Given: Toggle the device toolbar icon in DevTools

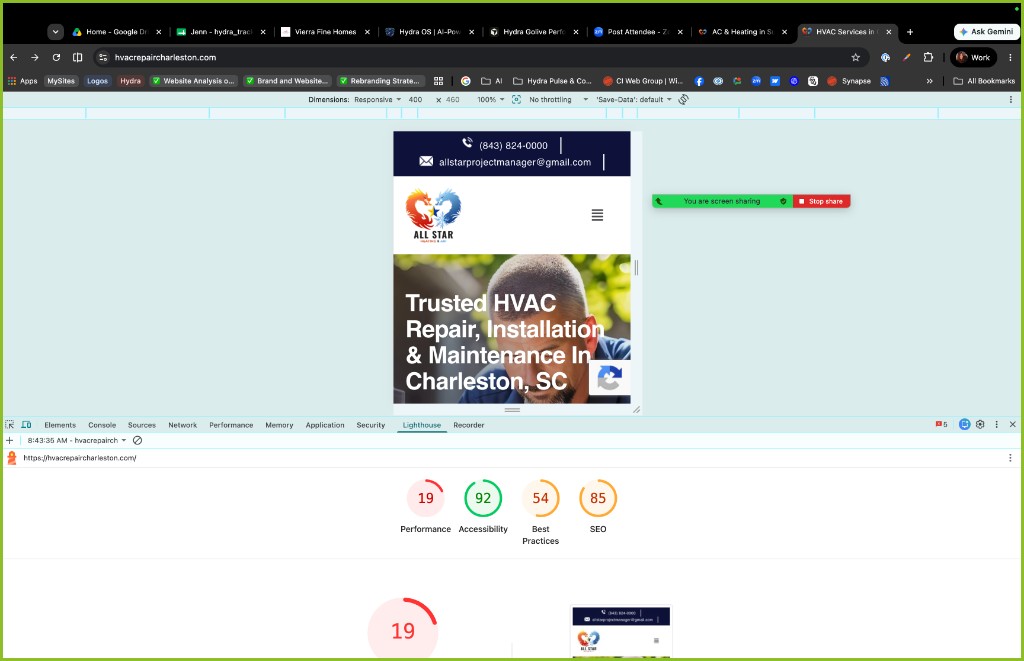Looking at the screenshot, I should [26, 425].
